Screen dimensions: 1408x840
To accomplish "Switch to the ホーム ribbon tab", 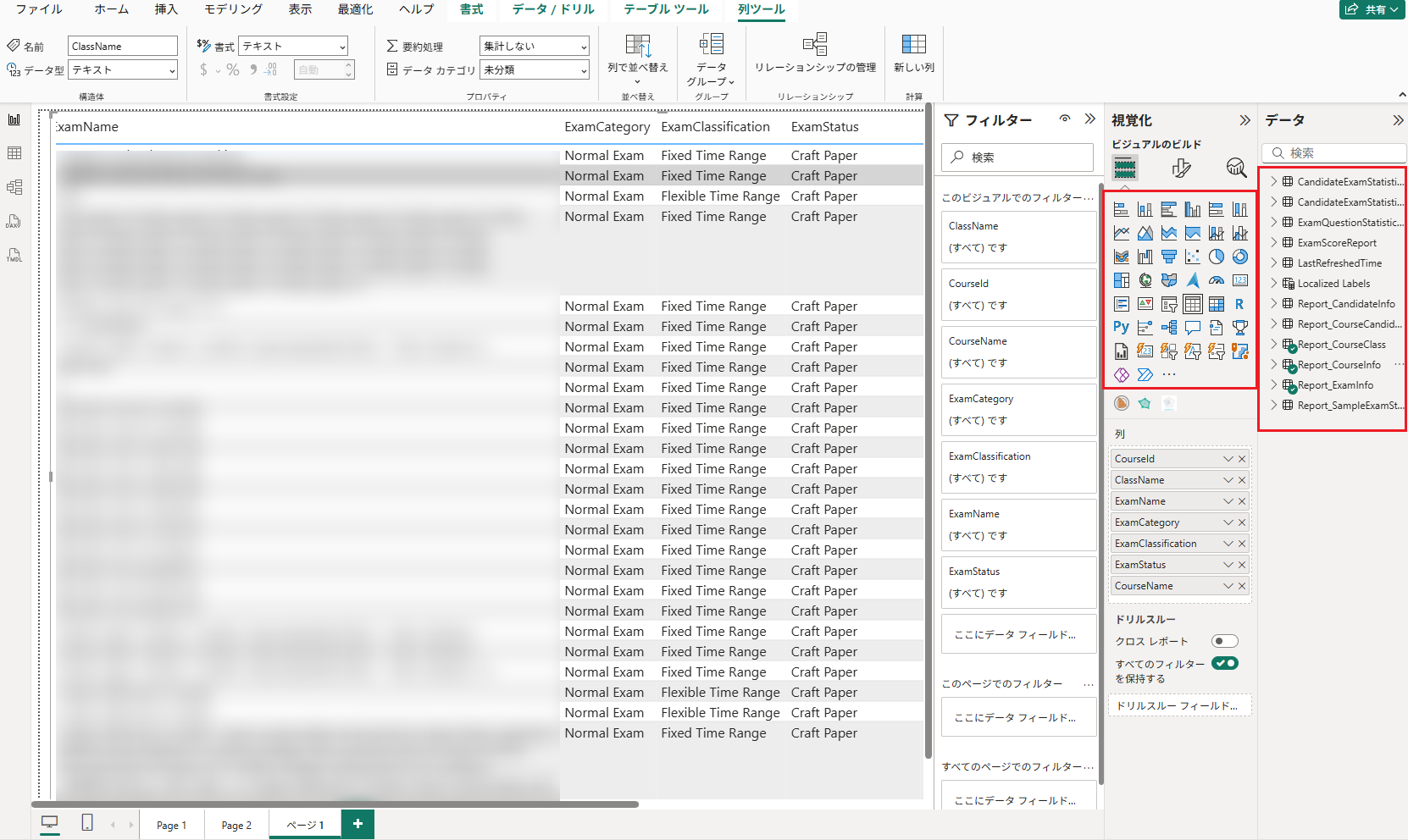I will click(110, 9).
